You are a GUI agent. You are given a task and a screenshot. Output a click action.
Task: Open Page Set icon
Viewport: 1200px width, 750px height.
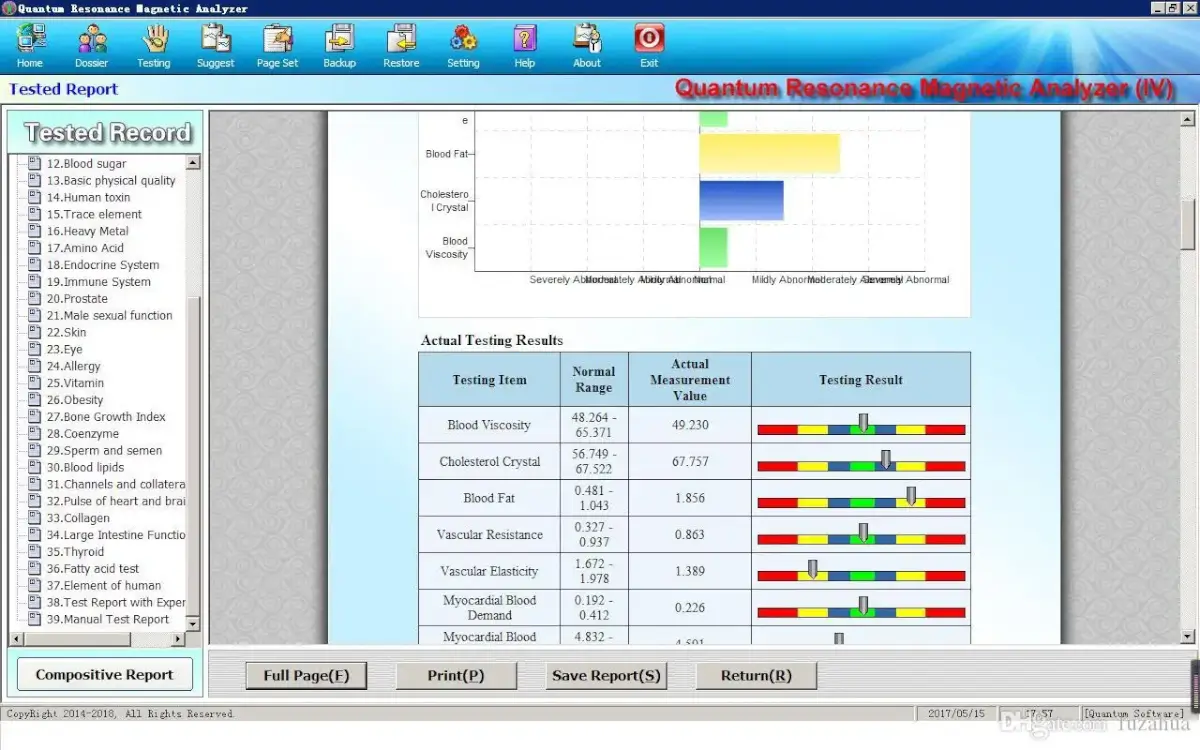point(277,40)
